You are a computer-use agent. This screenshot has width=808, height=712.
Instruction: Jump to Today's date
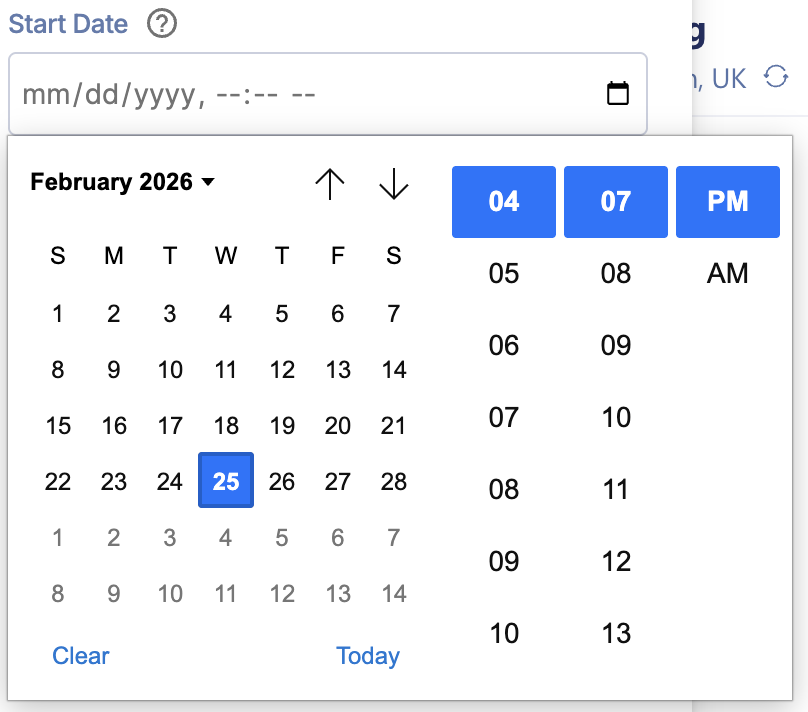pos(368,656)
